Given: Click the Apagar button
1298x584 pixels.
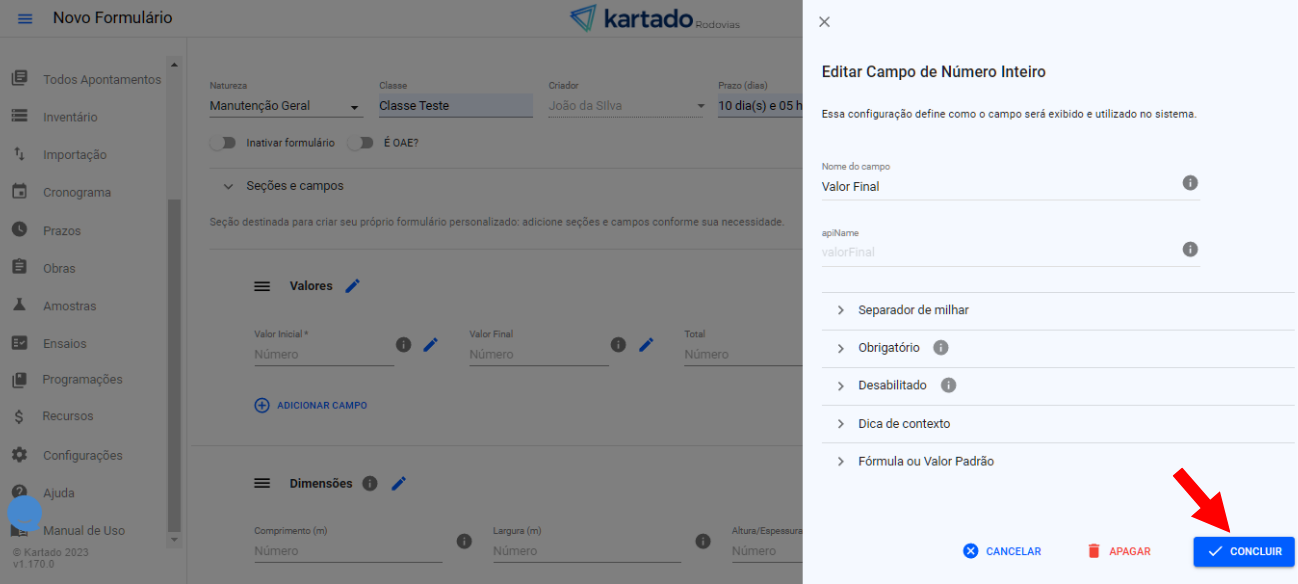Looking at the screenshot, I should coord(1118,551).
